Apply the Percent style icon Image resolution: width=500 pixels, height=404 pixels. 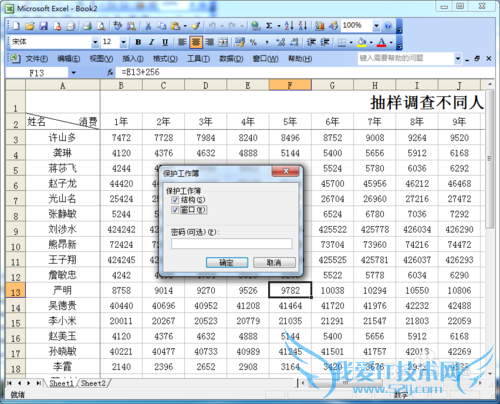253,42
